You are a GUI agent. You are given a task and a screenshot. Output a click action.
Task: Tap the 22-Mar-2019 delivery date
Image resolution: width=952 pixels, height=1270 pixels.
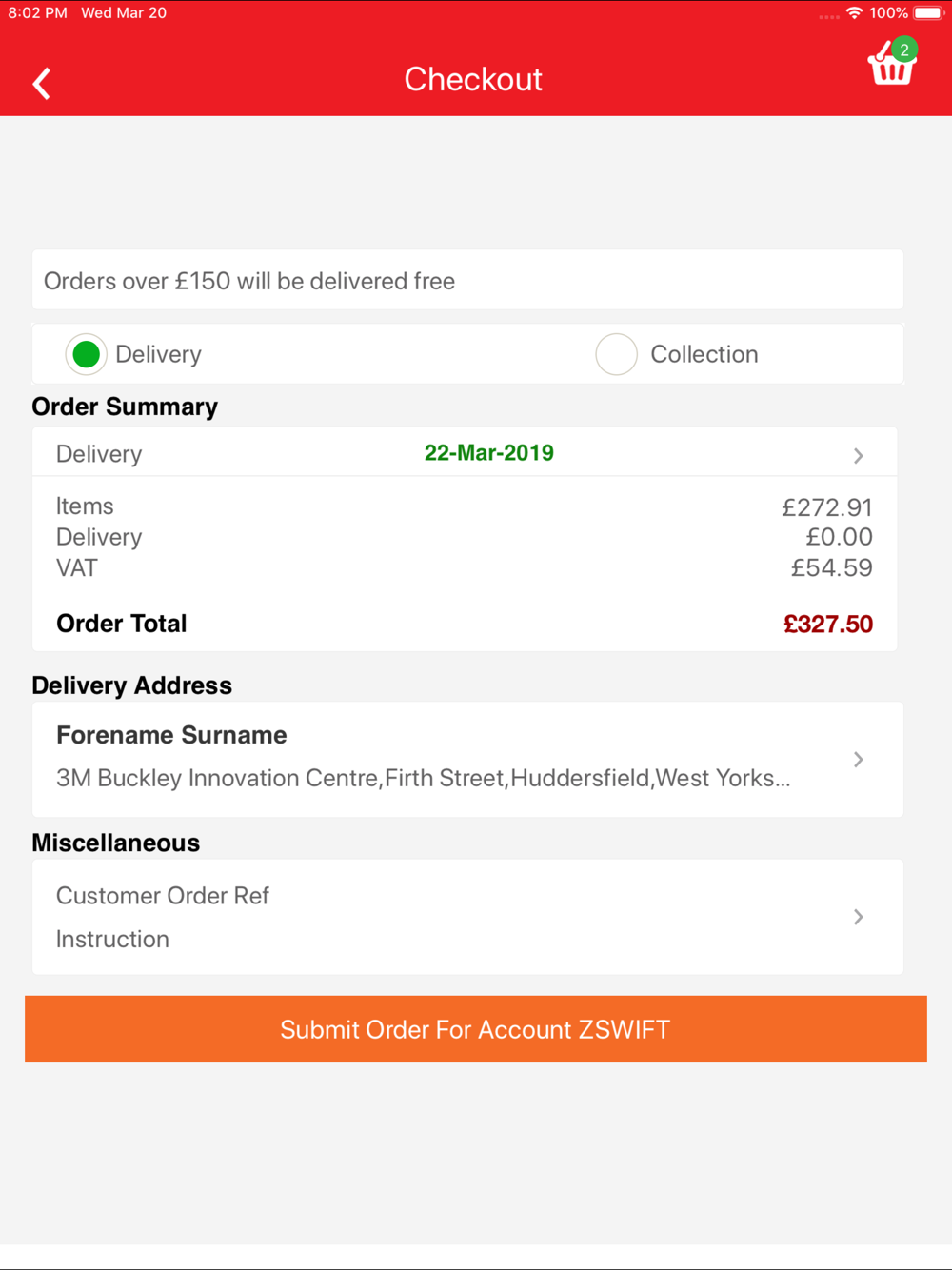point(489,453)
